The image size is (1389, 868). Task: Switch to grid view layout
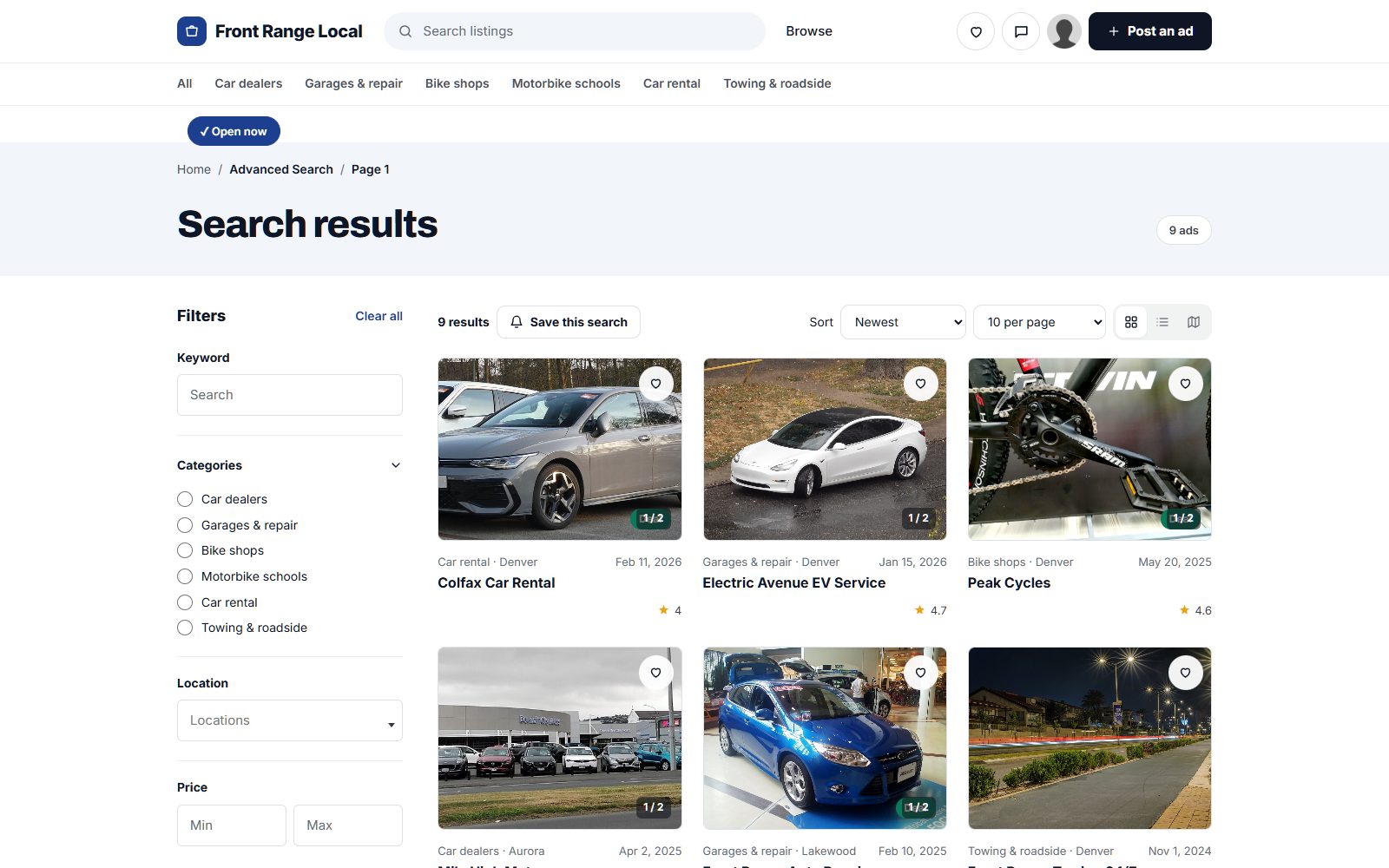(x=1131, y=322)
